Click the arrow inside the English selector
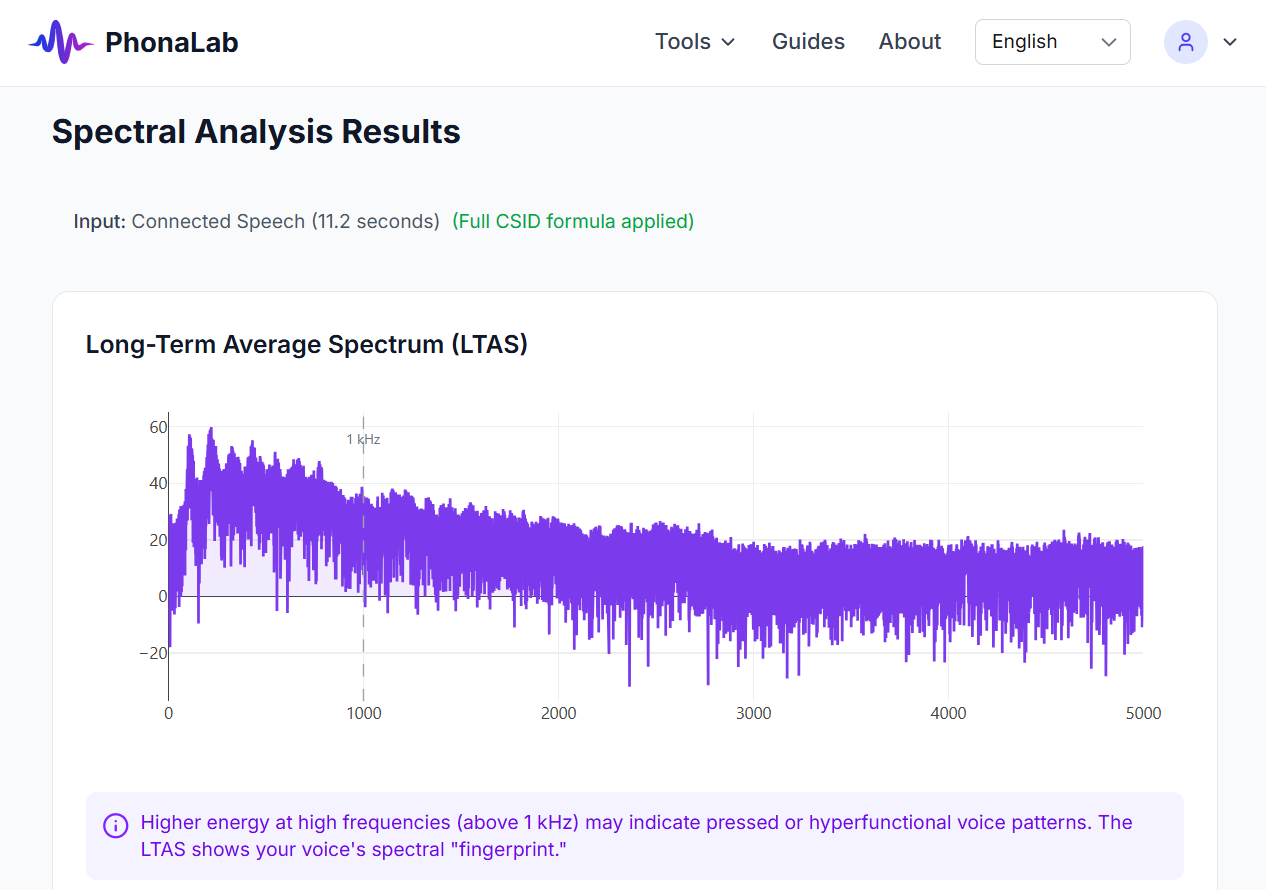 (x=1109, y=42)
